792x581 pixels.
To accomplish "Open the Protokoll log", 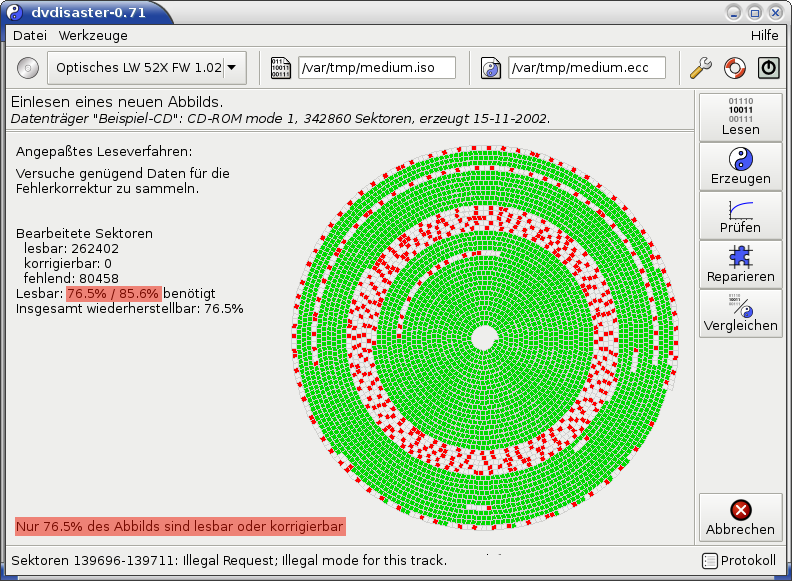I will [x=739, y=560].
